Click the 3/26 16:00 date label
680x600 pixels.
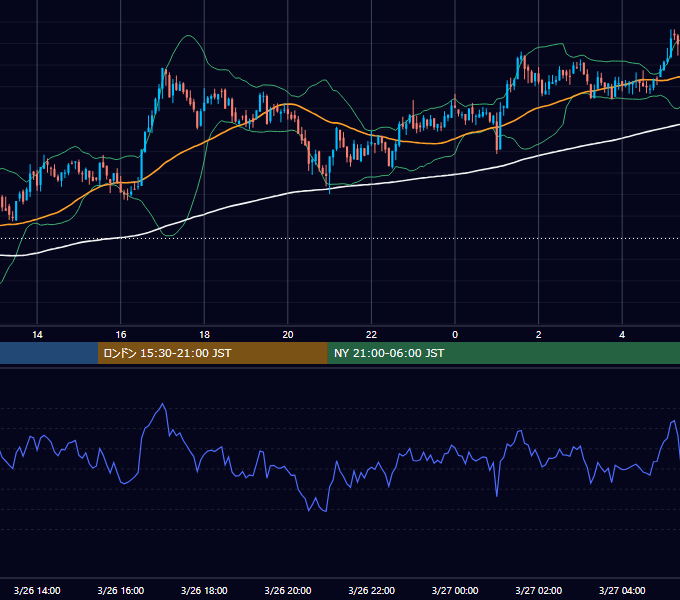pyautogui.click(x=121, y=590)
